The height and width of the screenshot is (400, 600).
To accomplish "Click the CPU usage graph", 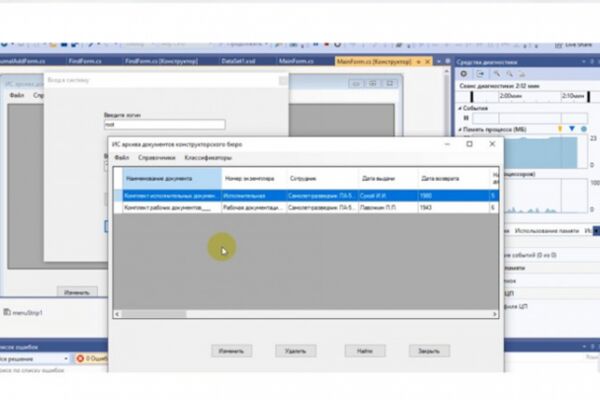I will tap(546, 196).
